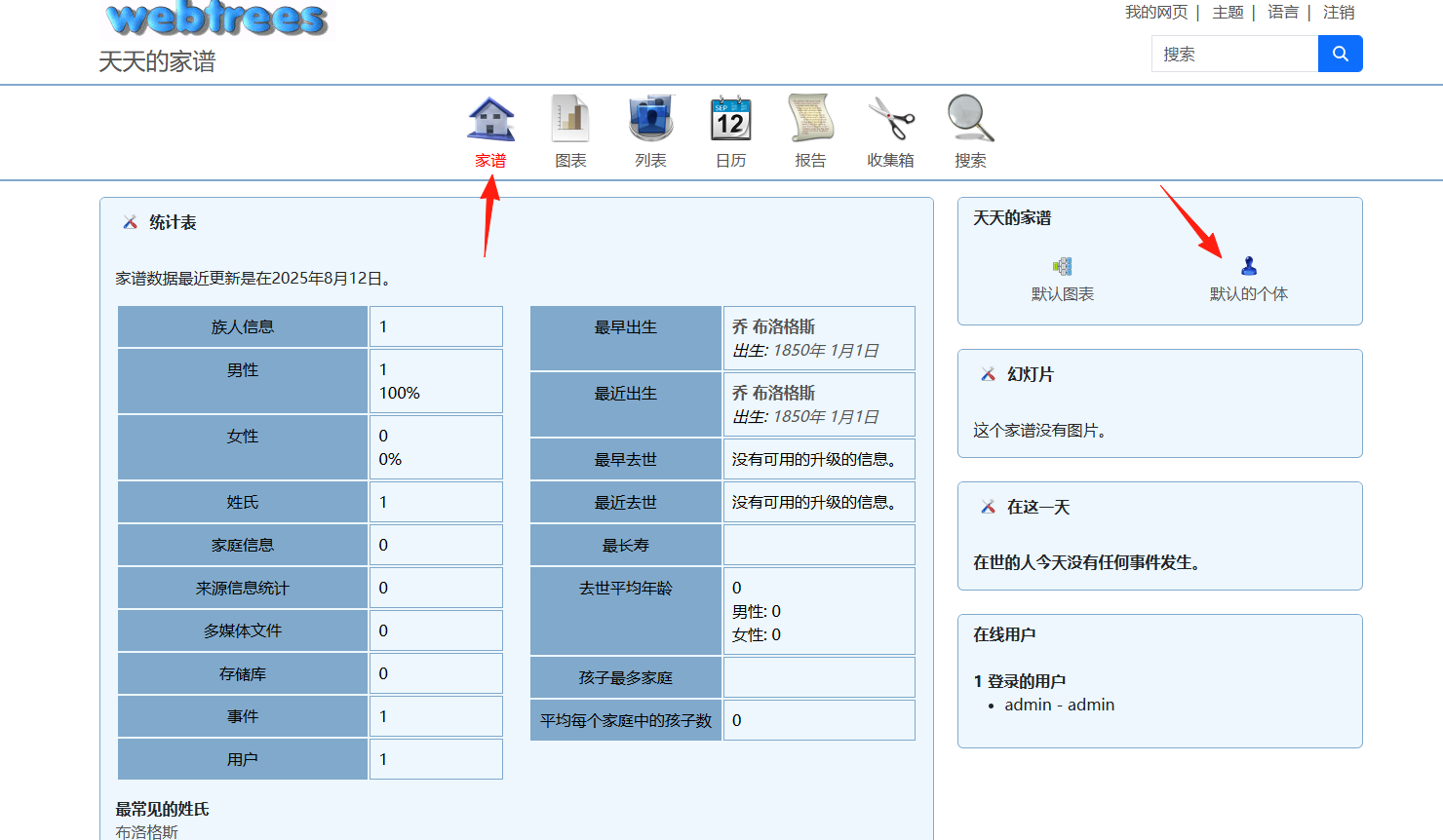Open the 列表 lists icon
Viewport: 1443px width, 840px height.
tap(651, 119)
